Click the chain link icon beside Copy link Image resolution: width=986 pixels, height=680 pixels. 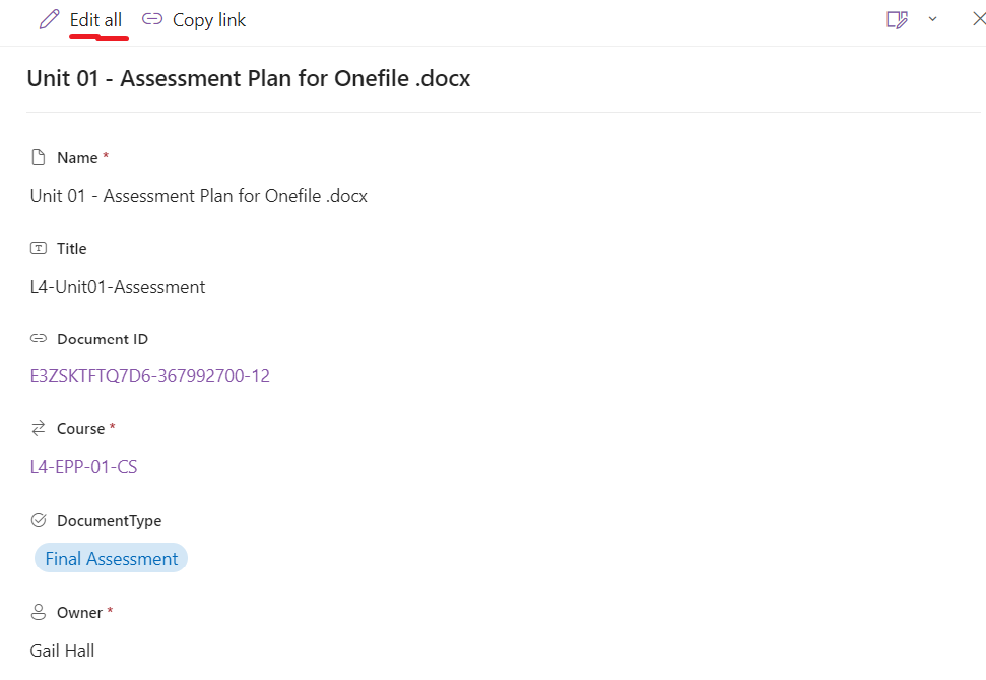click(152, 20)
